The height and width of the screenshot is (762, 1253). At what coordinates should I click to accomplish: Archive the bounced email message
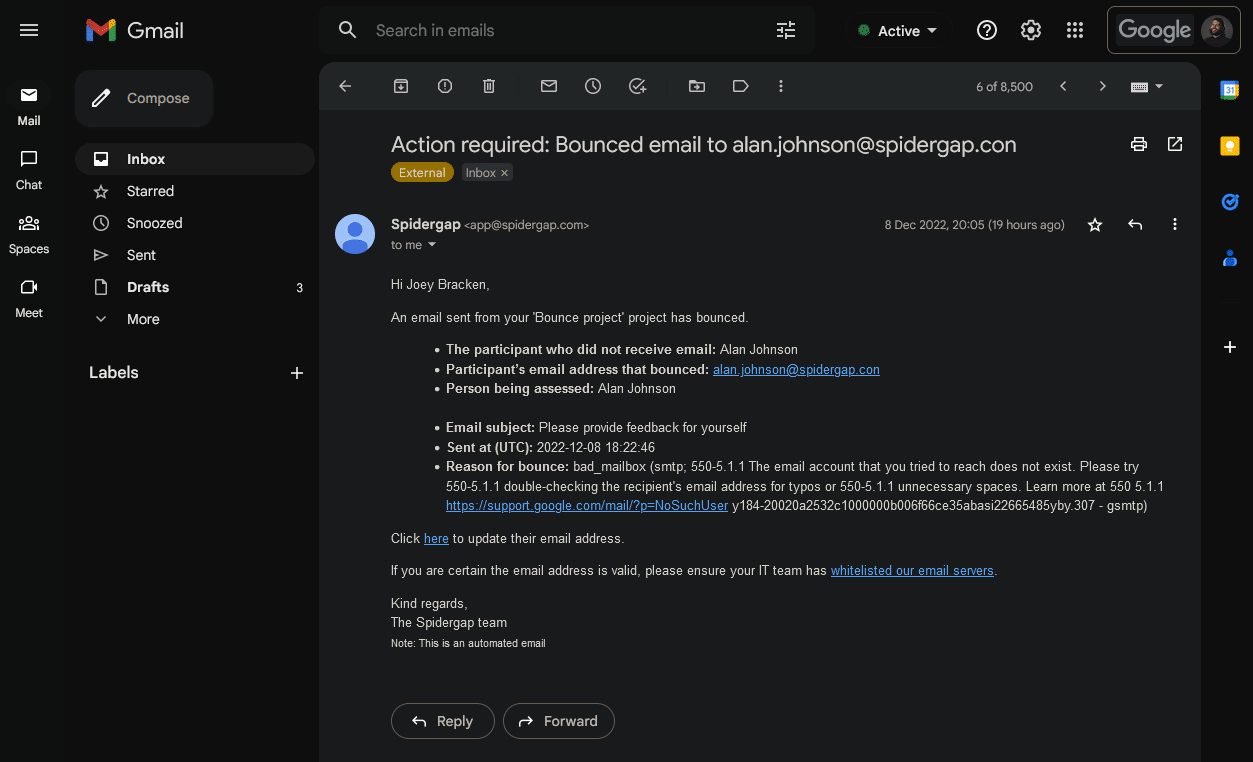400,86
